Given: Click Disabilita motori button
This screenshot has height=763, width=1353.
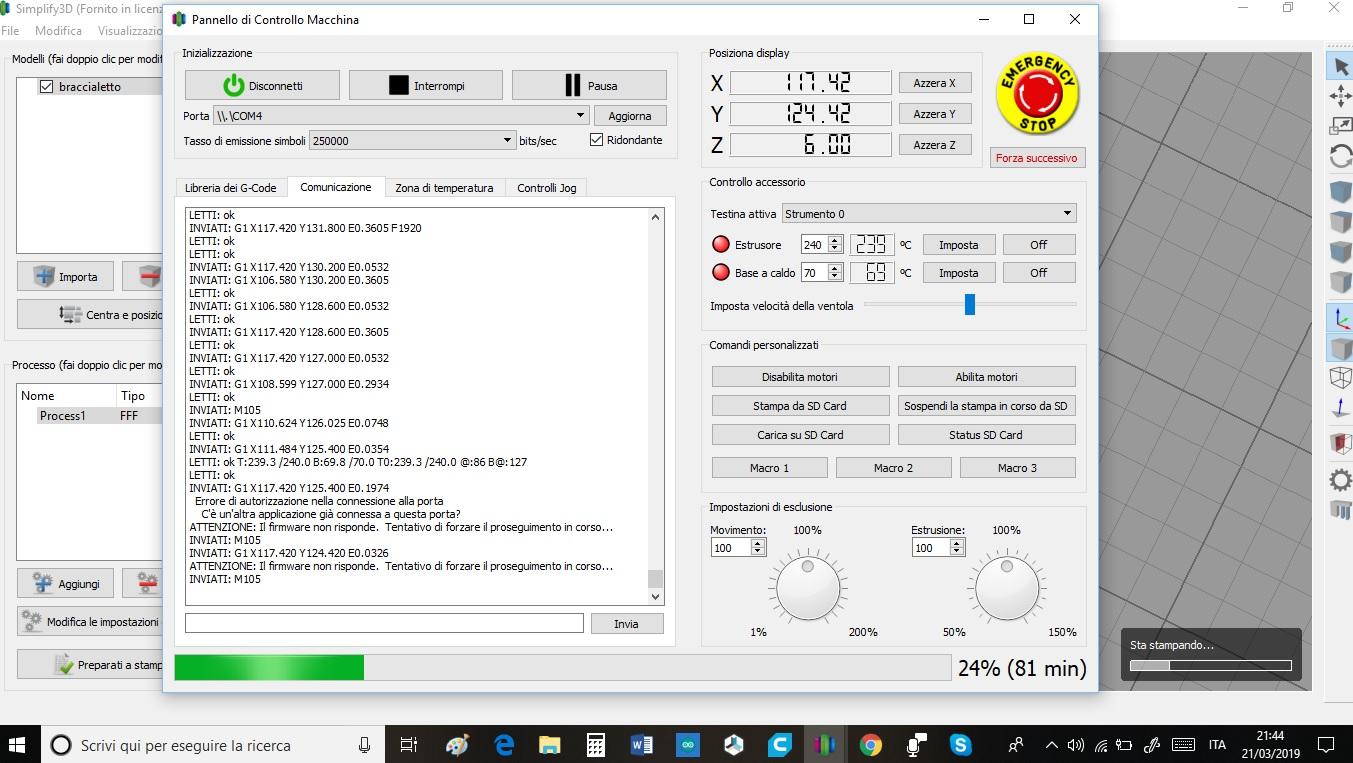Looking at the screenshot, I should pyautogui.click(x=800, y=377).
